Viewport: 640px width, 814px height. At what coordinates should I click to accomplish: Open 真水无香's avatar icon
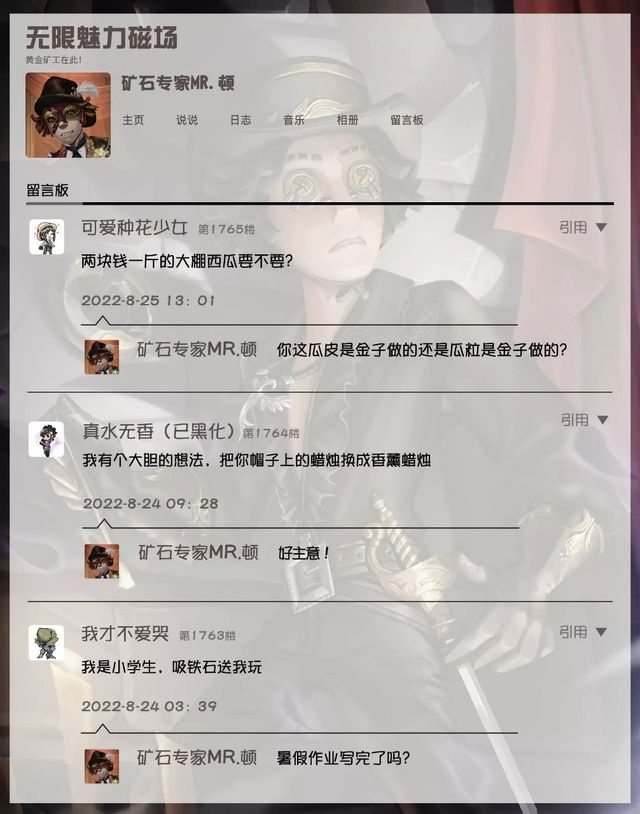pyautogui.click(x=46, y=440)
